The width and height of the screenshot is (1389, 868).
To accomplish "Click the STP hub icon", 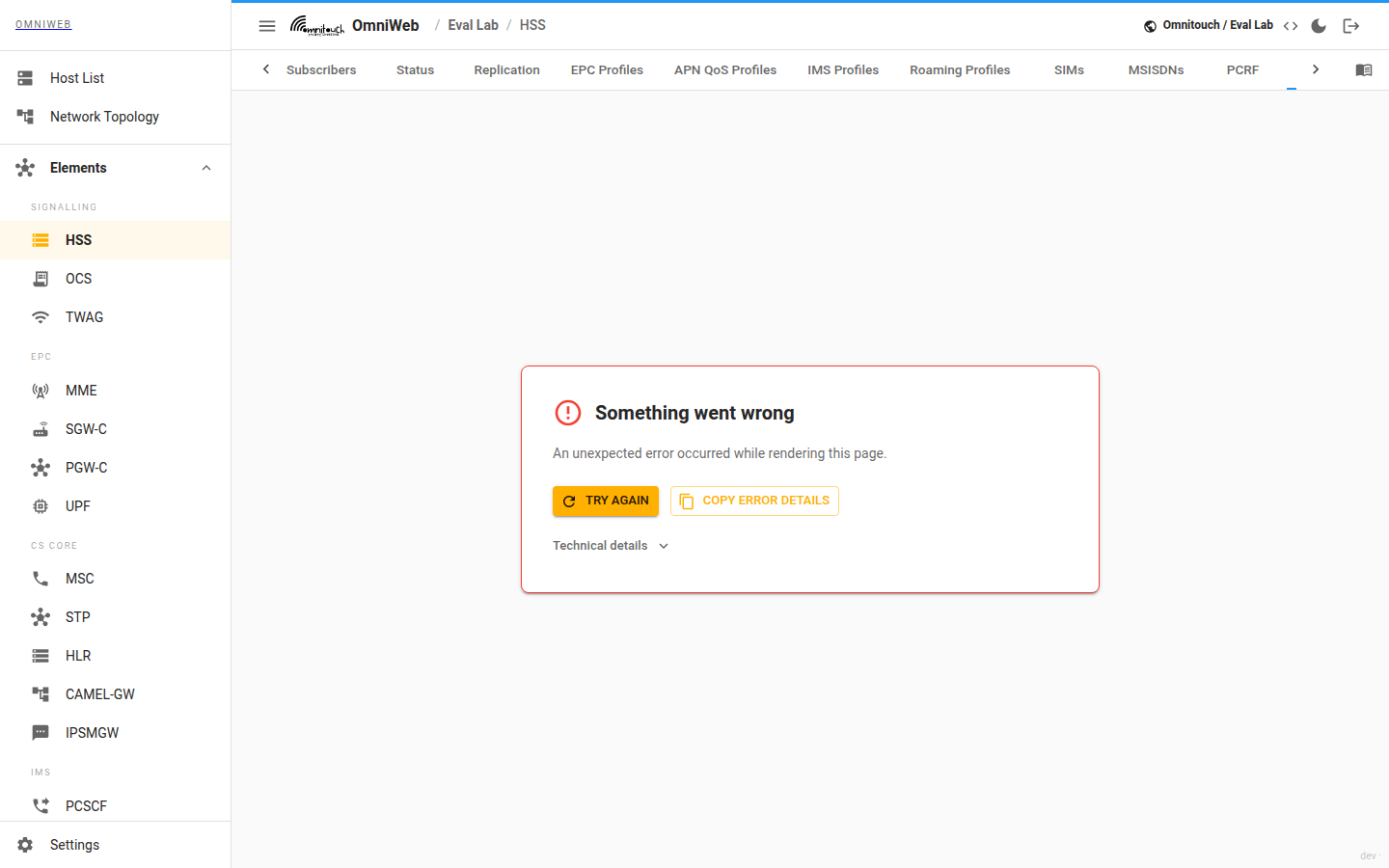I will tap(41, 617).
